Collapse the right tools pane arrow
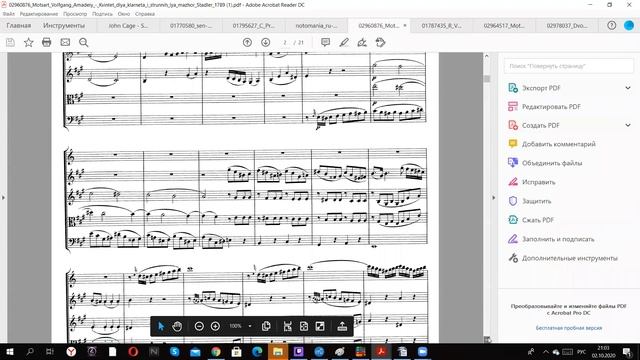Screen dimensions: 640x360 click(493, 198)
